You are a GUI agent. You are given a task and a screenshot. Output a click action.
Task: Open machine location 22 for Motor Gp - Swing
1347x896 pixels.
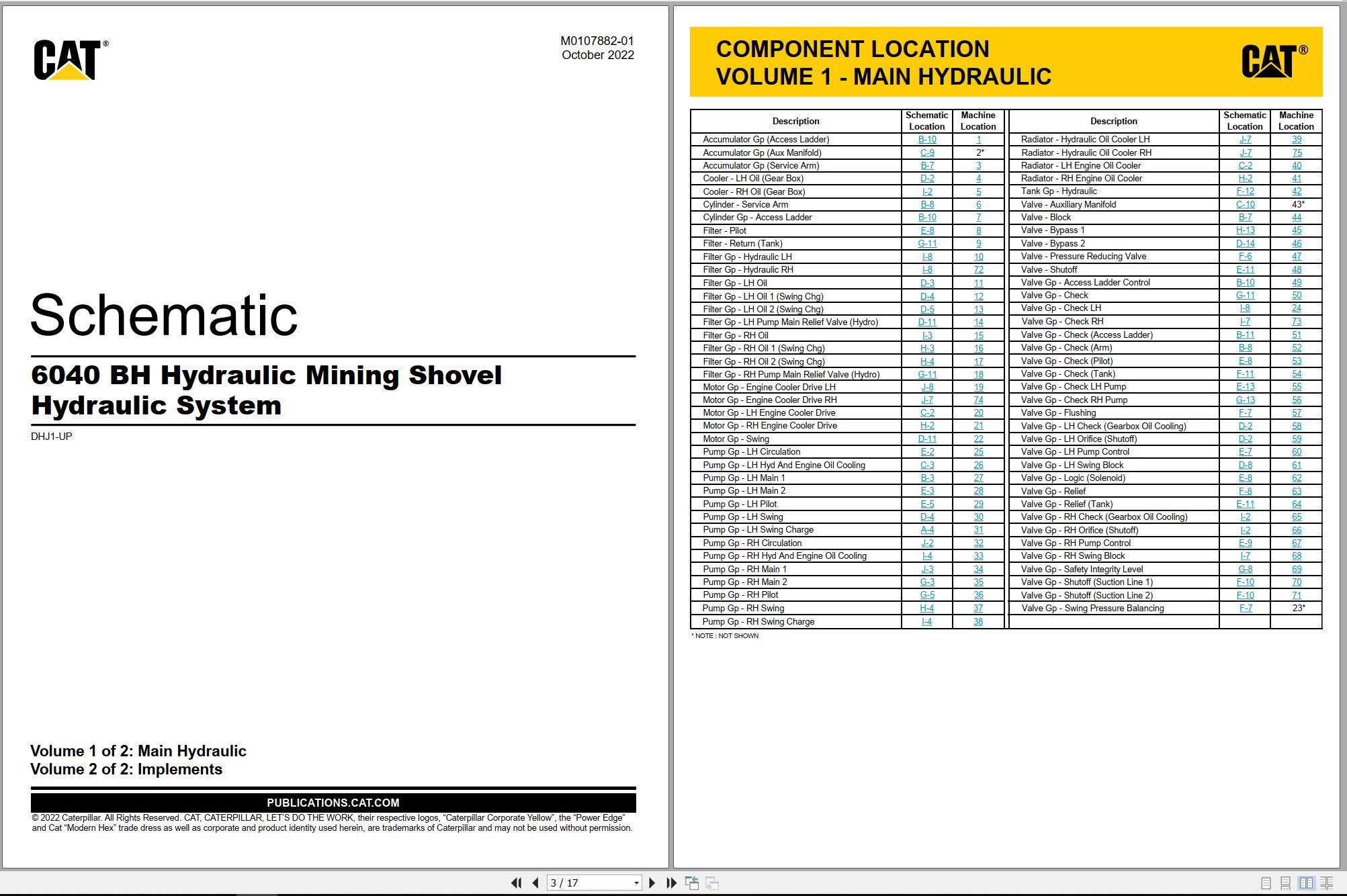pyautogui.click(x=979, y=439)
